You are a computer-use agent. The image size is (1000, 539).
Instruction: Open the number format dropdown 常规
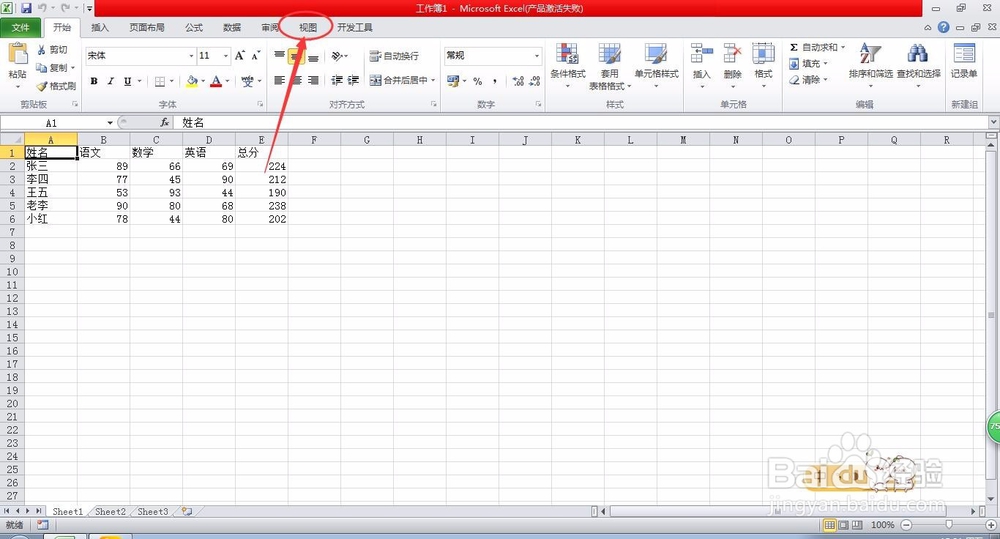click(x=536, y=56)
